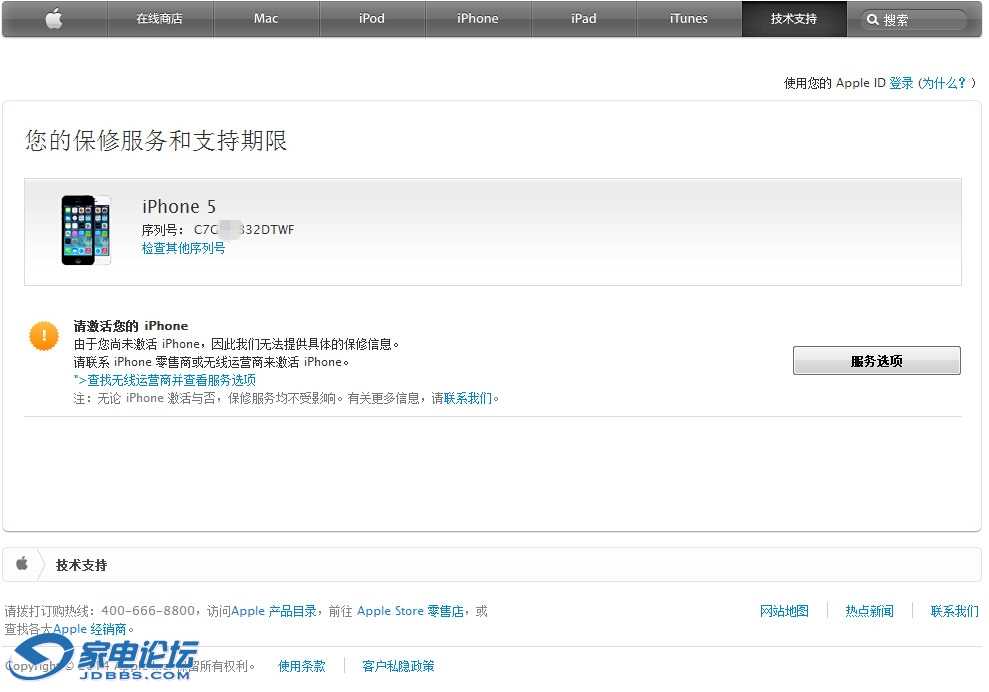
Task: Click the Apple logo in navigation bar
Action: coord(54,19)
